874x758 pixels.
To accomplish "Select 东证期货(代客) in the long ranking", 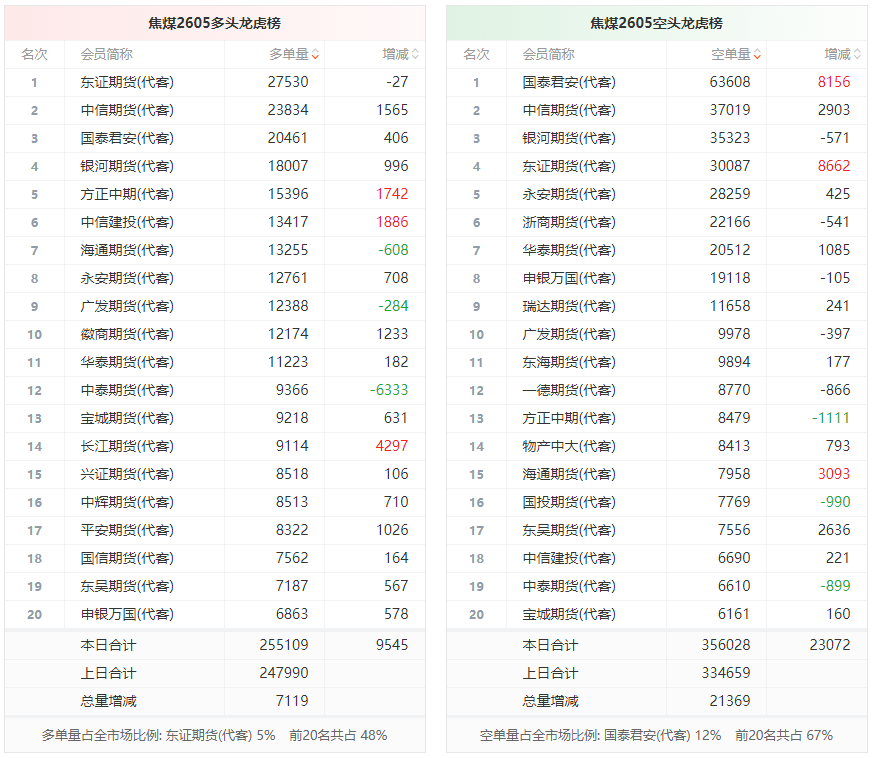I will coord(127,82).
